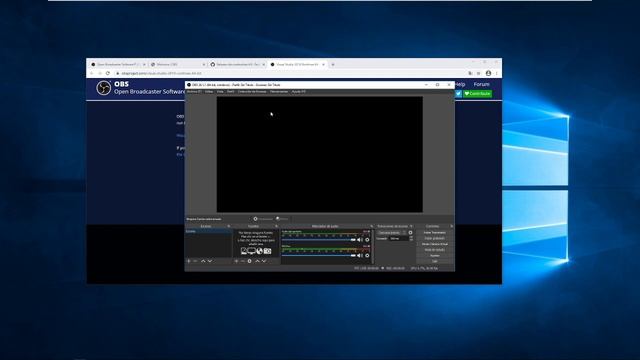
Task: Open the scene transition type dropdown
Action: [392, 233]
